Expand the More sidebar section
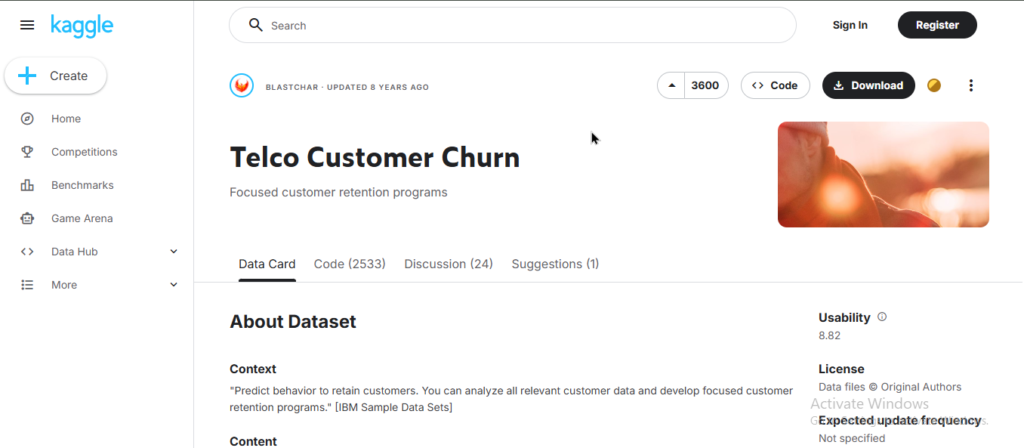The width and height of the screenshot is (1024, 448). (x=173, y=285)
